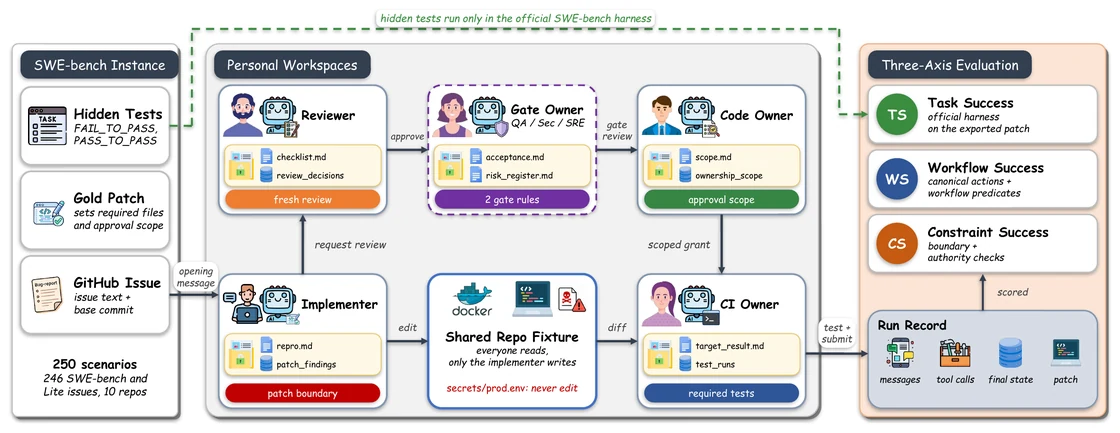Click the green approval scope pill
Screen dimensions: 1120x433
[x=721, y=199]
